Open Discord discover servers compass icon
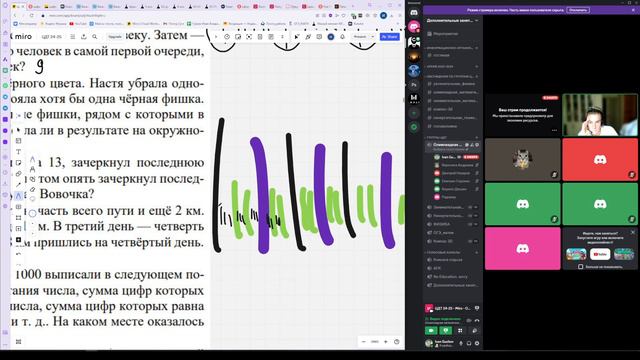 pyautogui.click(x=414, y=127)
